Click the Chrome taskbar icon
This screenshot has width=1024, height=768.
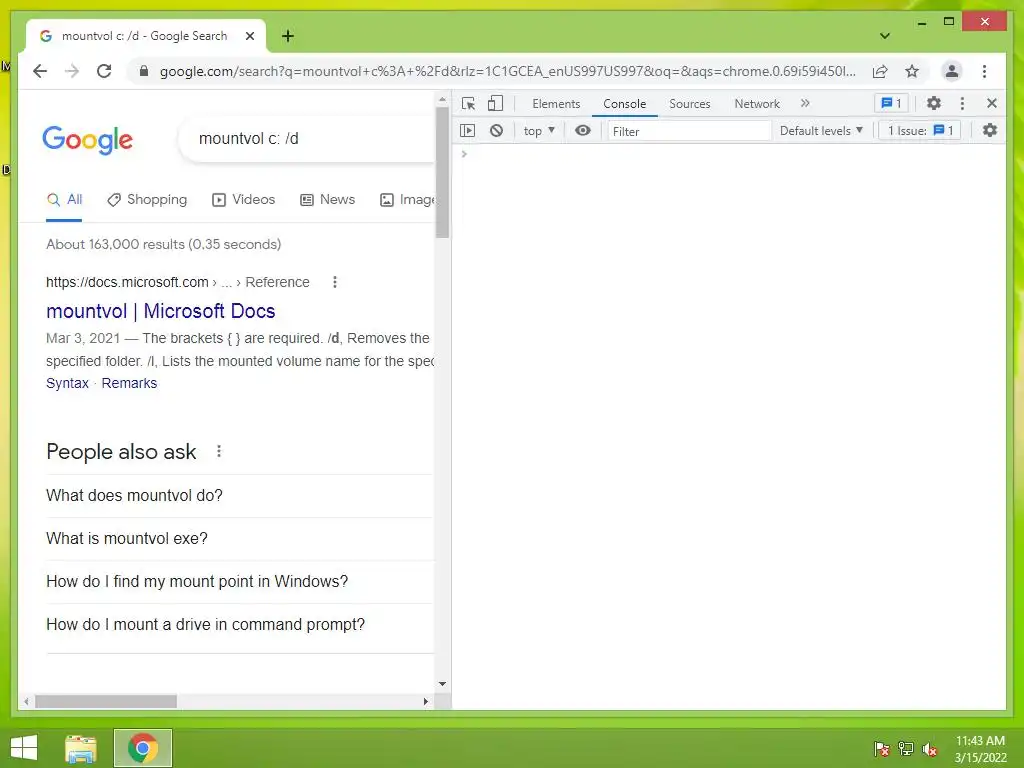[x=143, y=748]
